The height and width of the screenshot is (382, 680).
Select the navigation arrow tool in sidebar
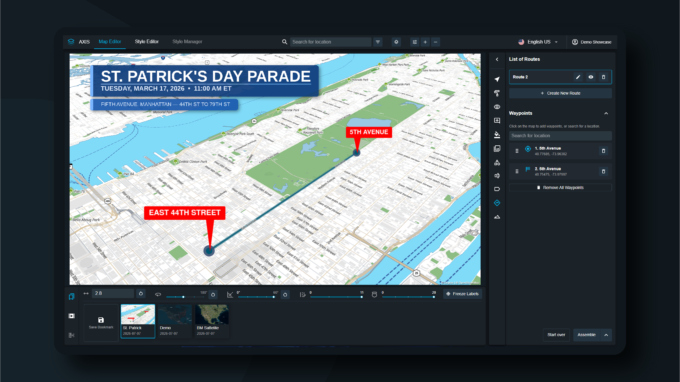497,79
